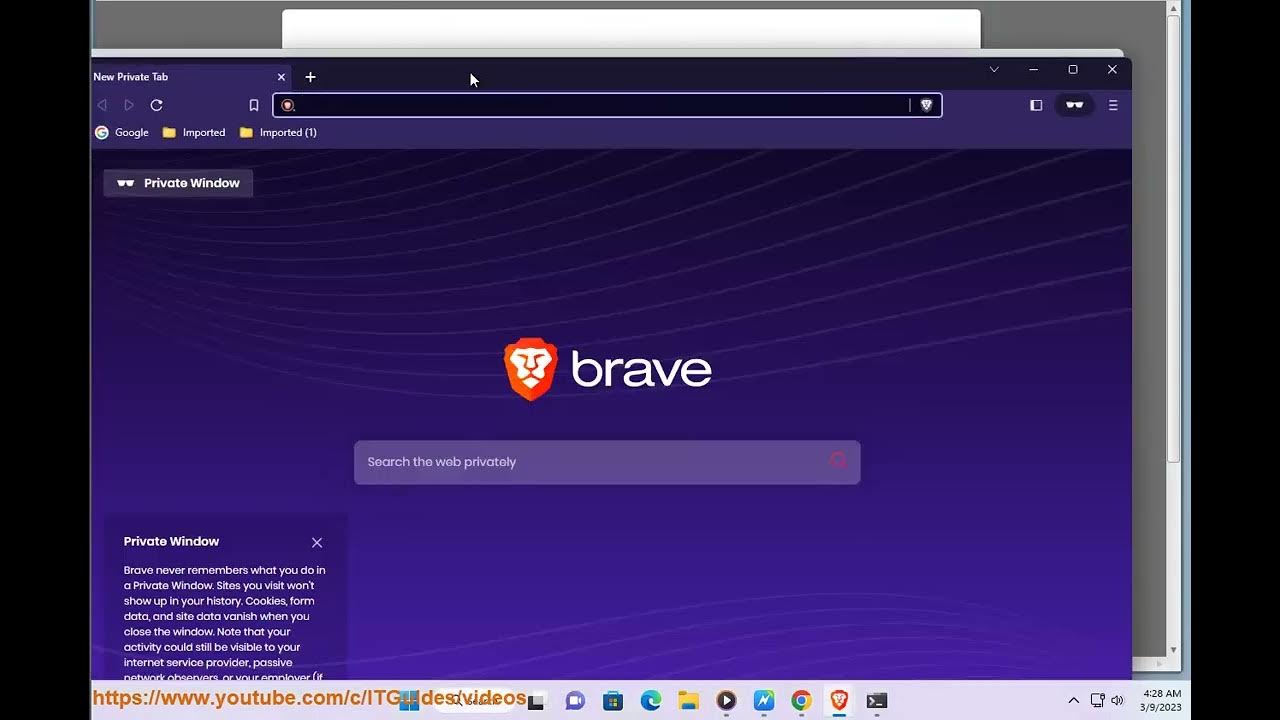1280x720 pixels.
Task: Bookmark this page with bookmark icon
Action: 254,105
